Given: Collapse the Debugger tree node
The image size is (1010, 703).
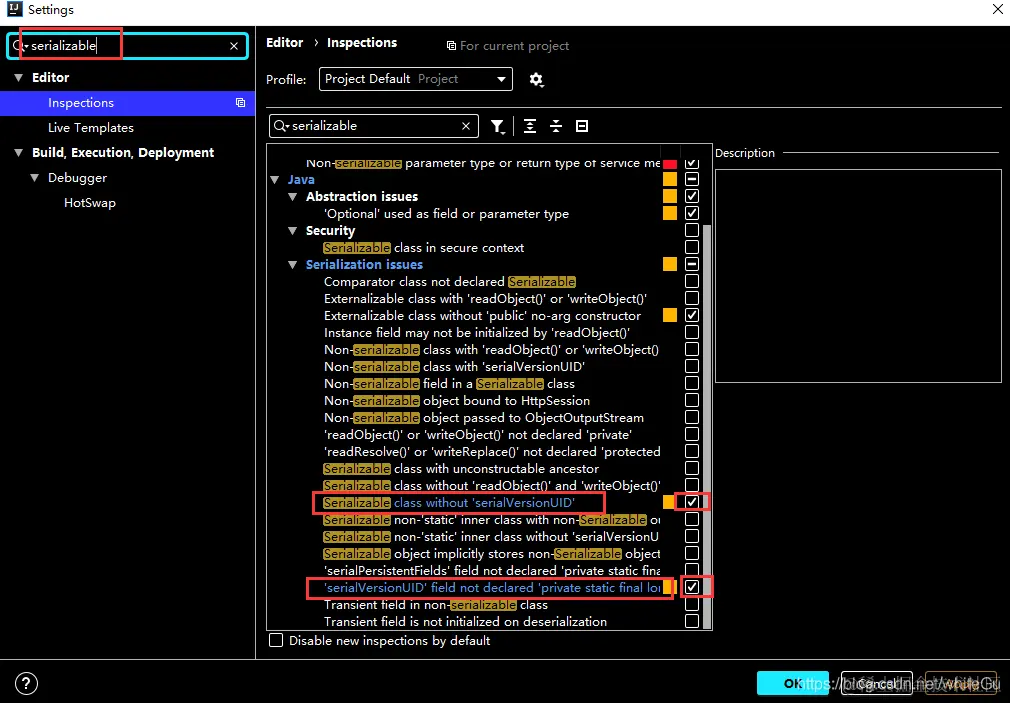Looking at the screenshot, I should click(x=35, y=178).
